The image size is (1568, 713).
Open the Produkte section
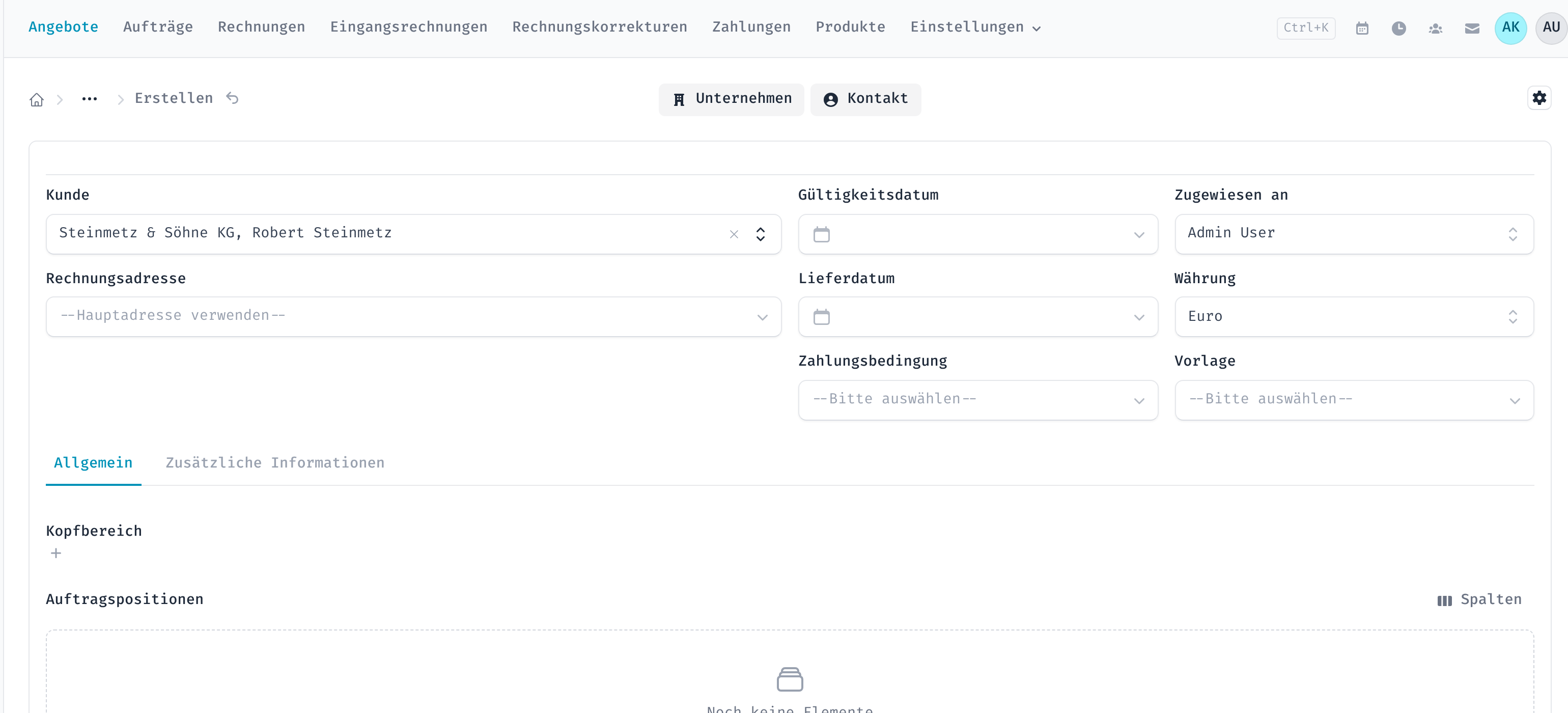850,28
